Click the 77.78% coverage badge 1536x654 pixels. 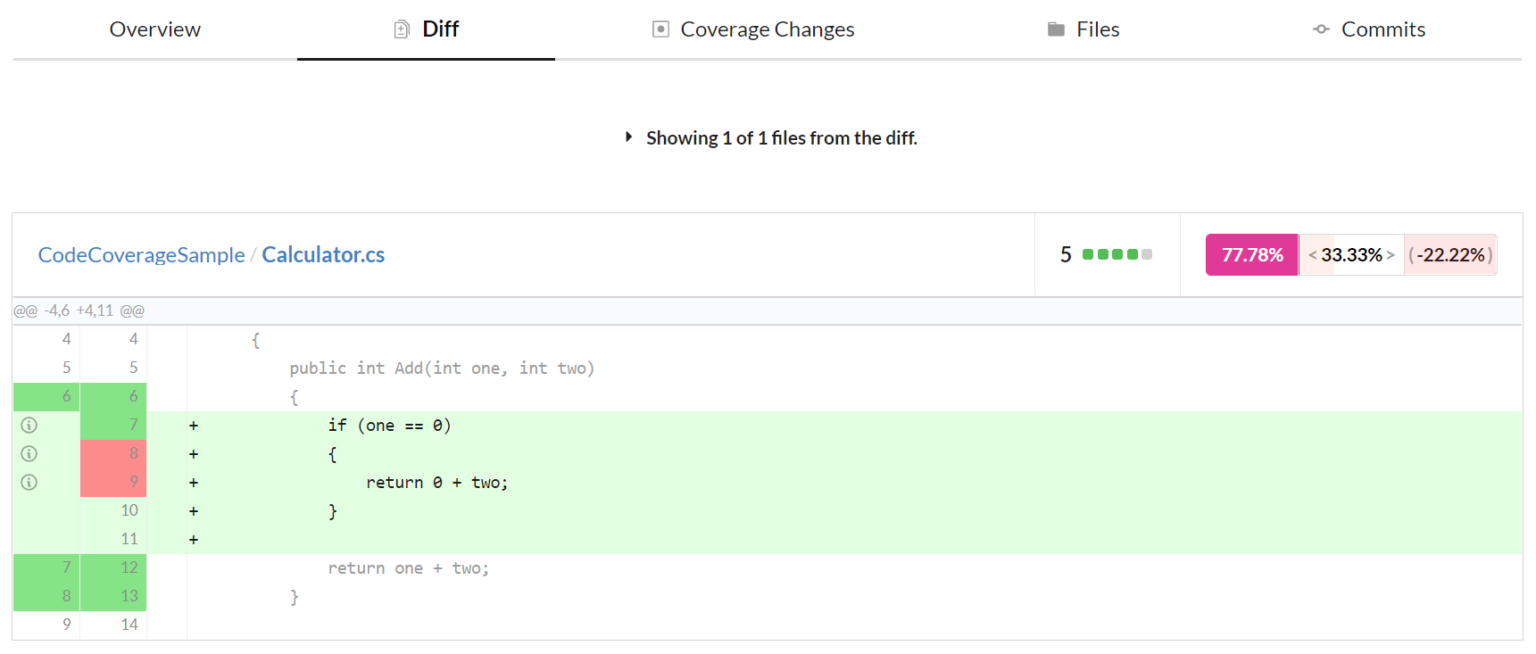tap(1252, 255)
